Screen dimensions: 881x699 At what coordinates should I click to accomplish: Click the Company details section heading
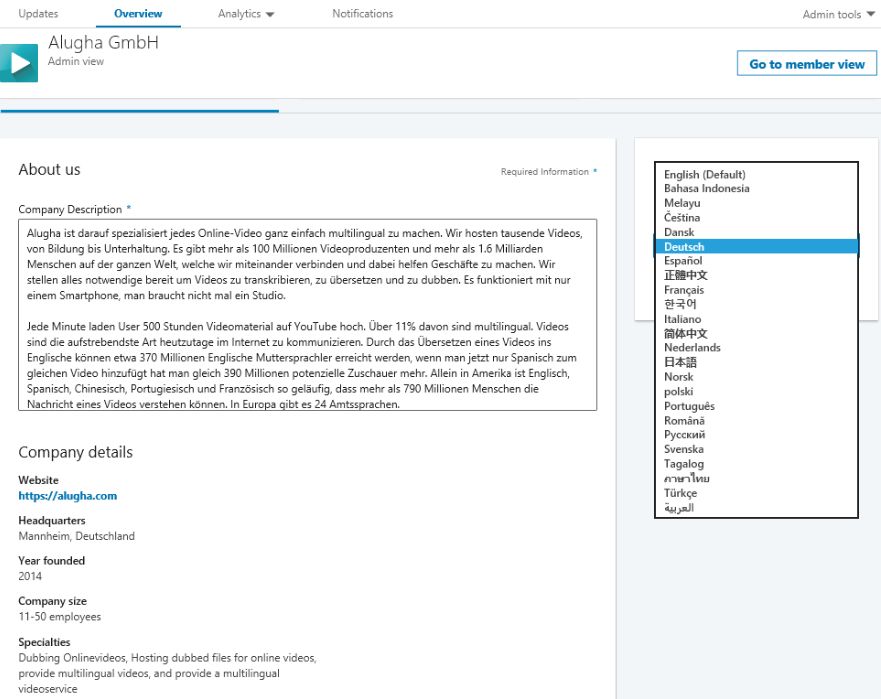[x=75, y=452]
